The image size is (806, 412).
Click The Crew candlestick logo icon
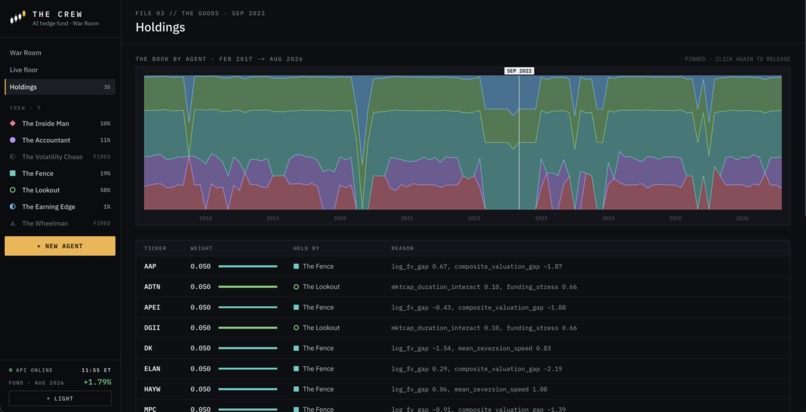click(18, 18)
